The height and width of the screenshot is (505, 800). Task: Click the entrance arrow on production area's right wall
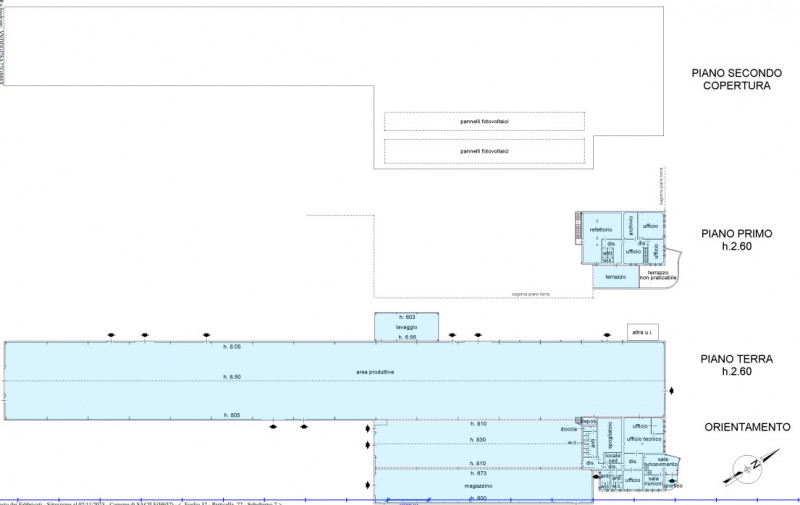(x=673, y=389)
